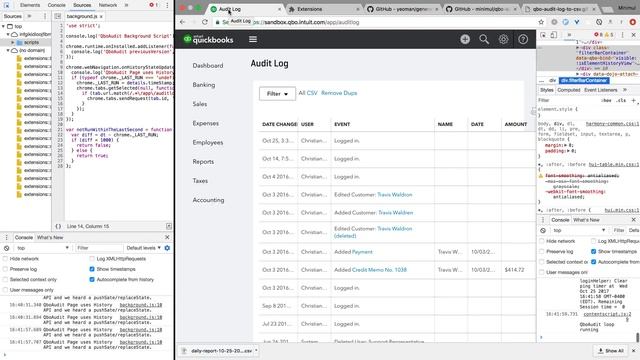Bookmark the page with the star icon
The width and height of the screenshot is (640, 360).
(541, 22)
